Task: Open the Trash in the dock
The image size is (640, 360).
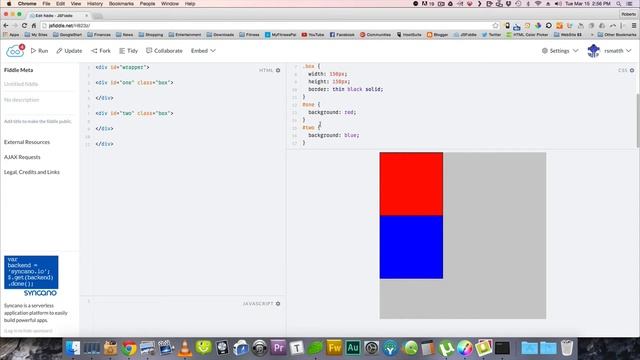Action: (567, 348)
